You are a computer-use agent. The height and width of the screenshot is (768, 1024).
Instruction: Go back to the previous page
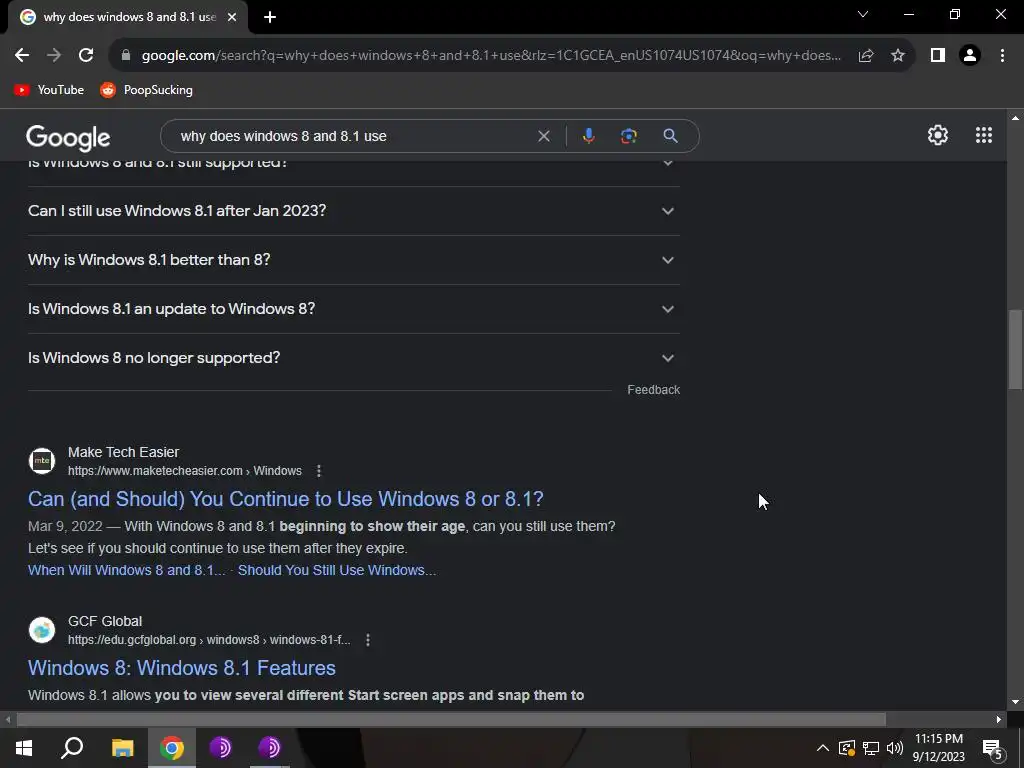tap(22, 56)
